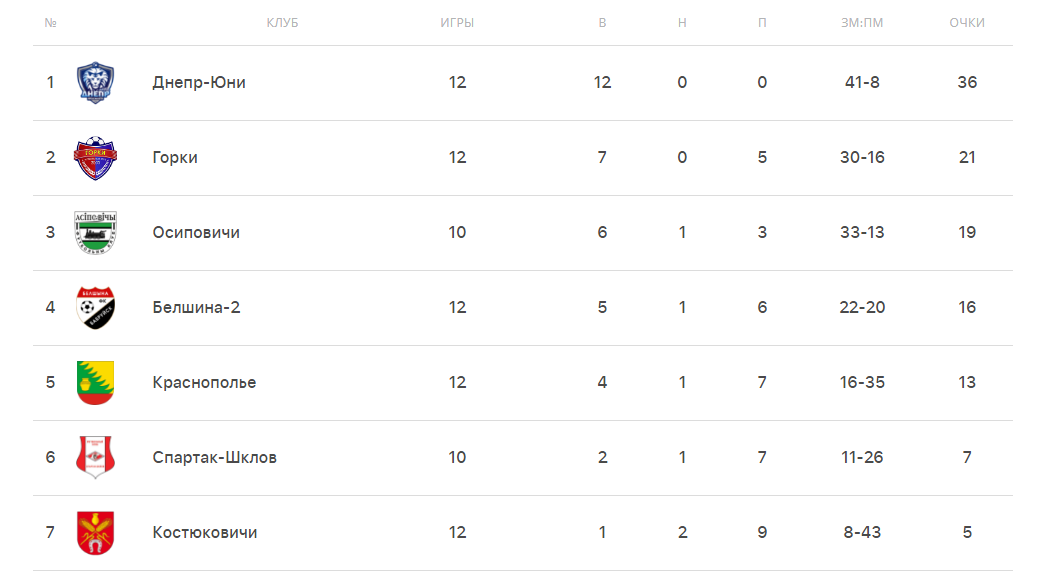This screenshot has width=1037, height=585.
Task: Click the Спартак-Шклов team name
Action: point(215,457)
